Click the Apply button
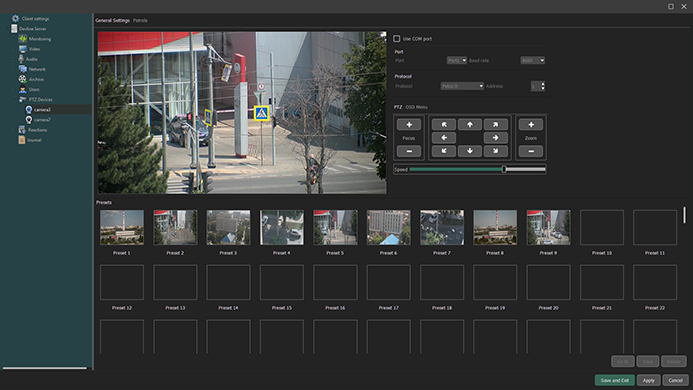Viewport: 693px width, 390px height. [x=648, y=380]
